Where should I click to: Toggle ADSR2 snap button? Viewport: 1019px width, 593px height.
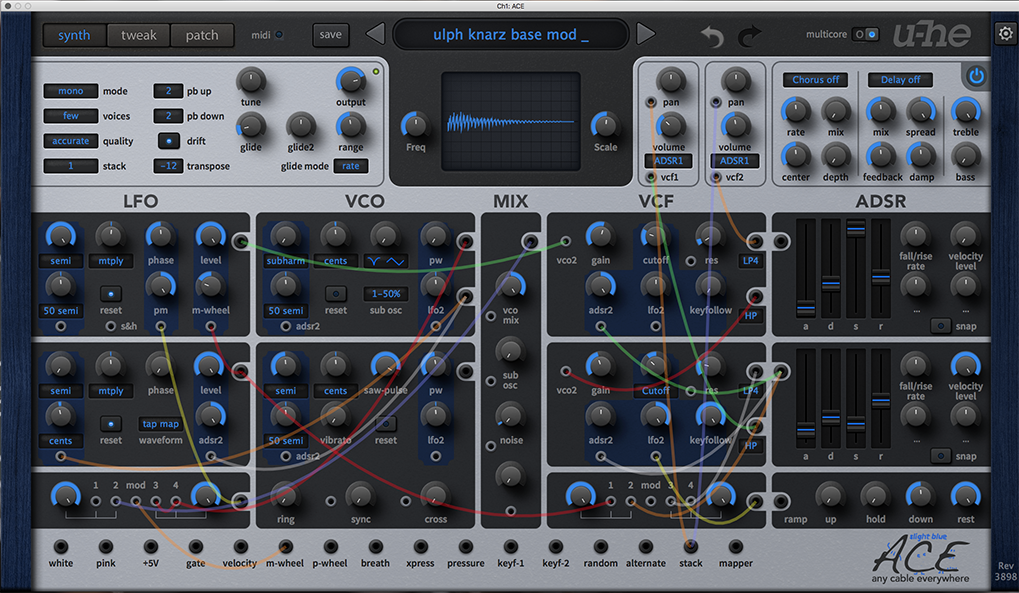(940, 456)
